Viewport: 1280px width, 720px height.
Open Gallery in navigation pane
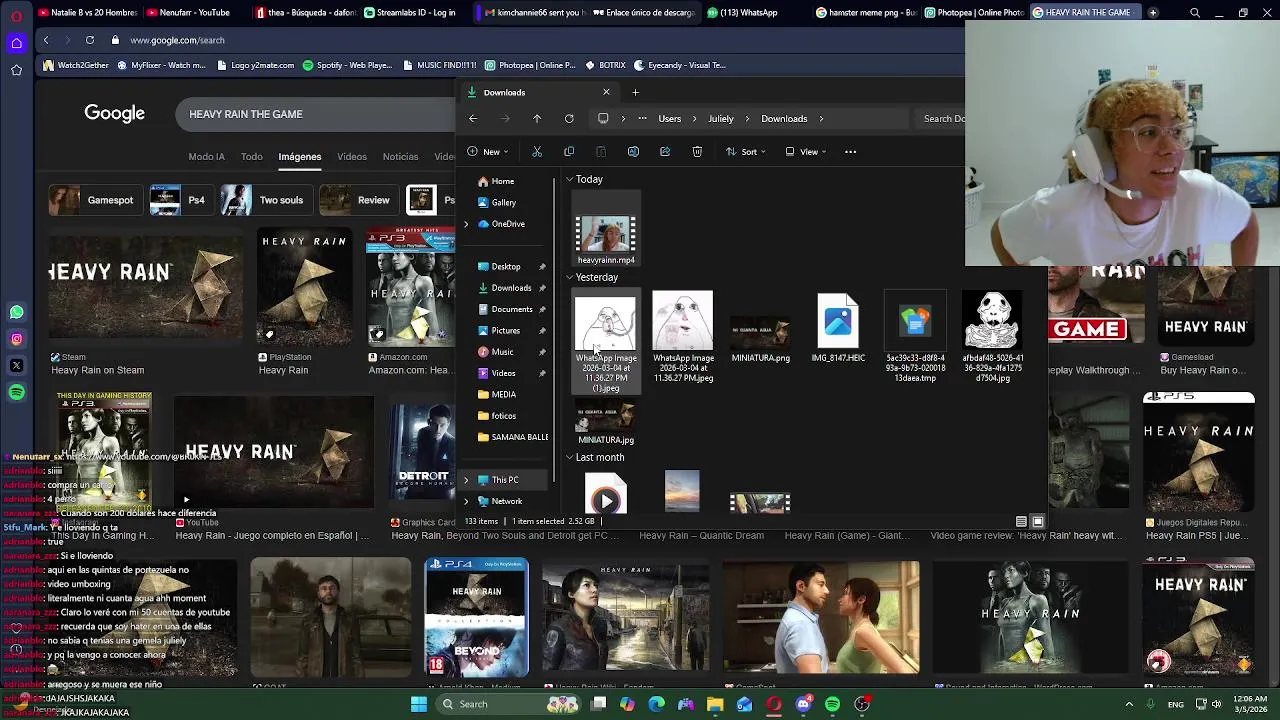[504, 202]
